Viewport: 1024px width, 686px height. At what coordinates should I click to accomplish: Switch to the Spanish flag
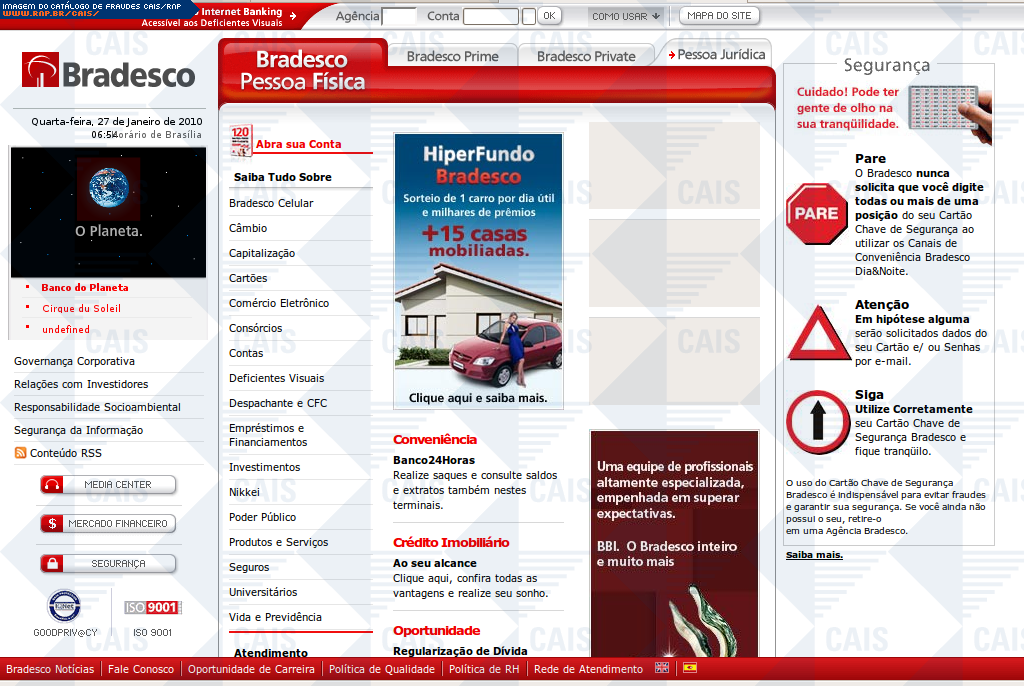point(690,668)
